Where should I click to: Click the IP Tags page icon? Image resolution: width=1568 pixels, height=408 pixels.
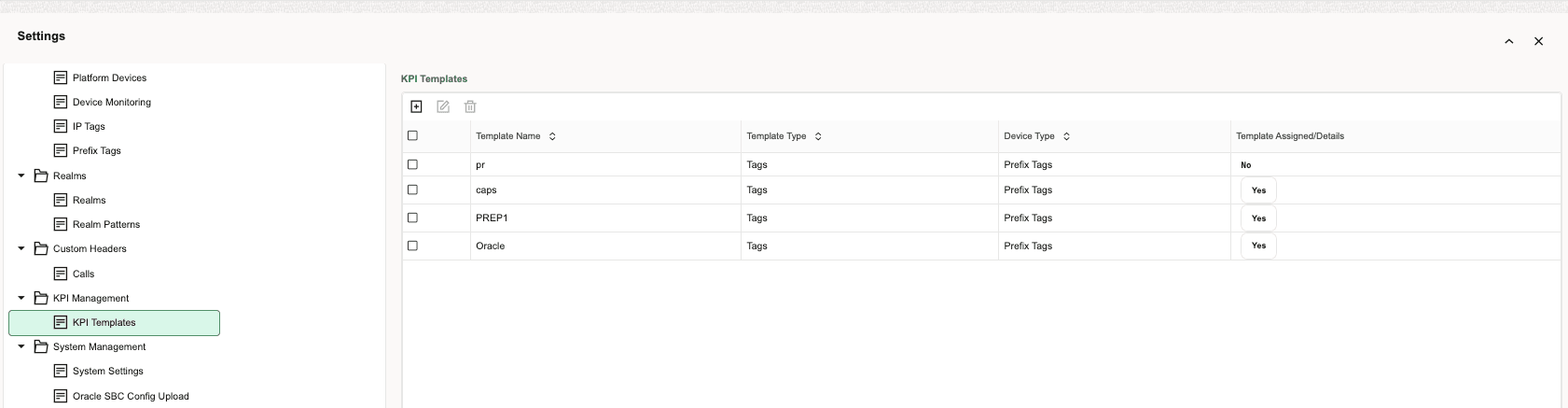[x=61, y=126]
